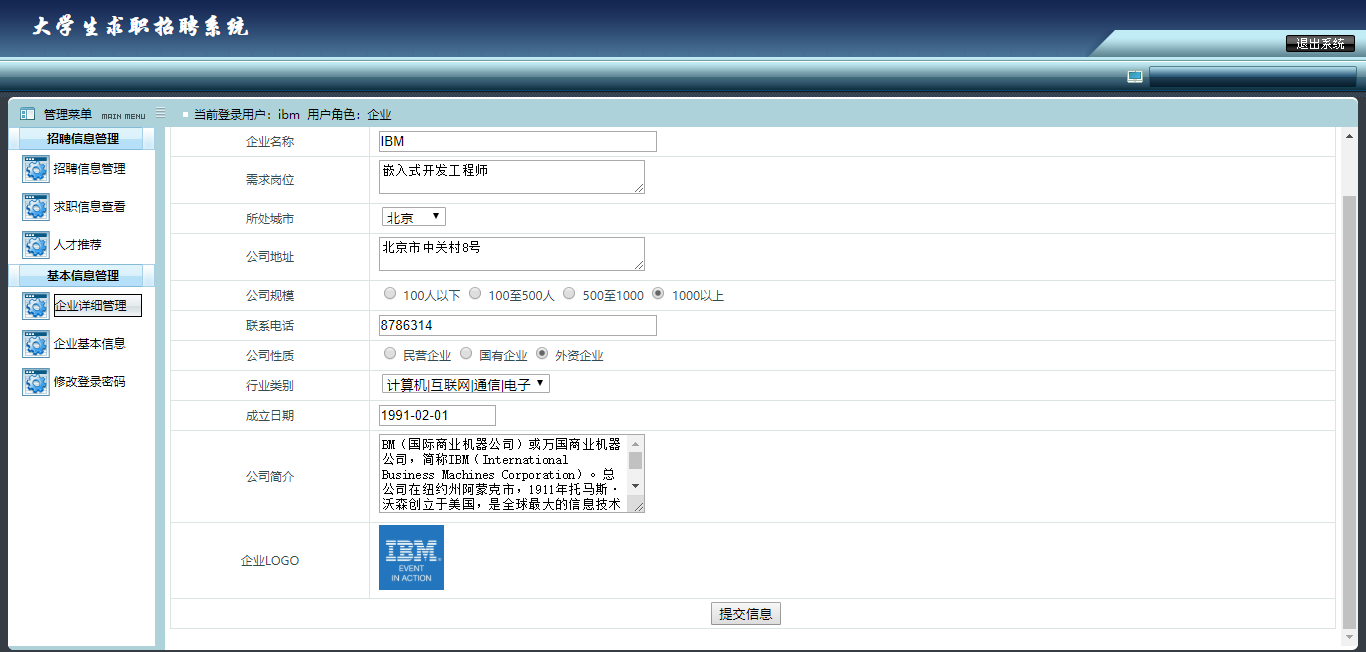The height and width of the screenshot is (652, 1366).
Task: Open the 企业基本信息 menu item
Action: (90, 344)
